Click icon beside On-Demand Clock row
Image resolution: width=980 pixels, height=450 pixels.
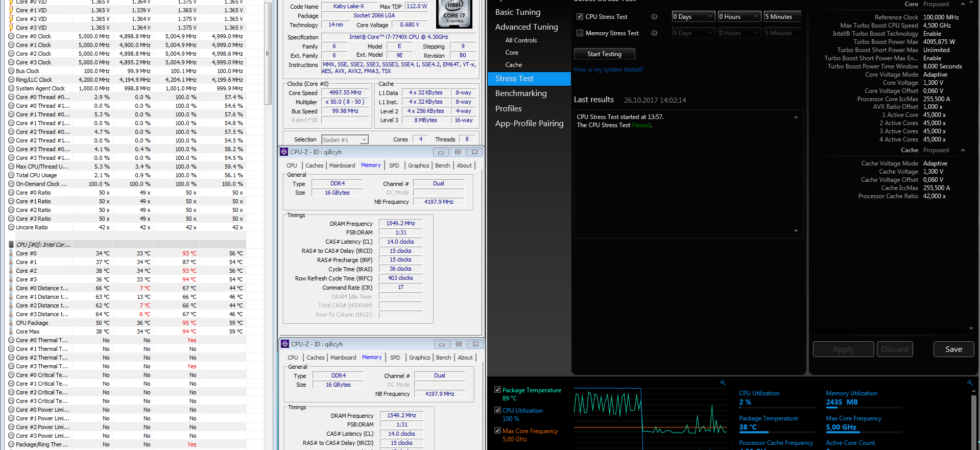coord(11,184)
